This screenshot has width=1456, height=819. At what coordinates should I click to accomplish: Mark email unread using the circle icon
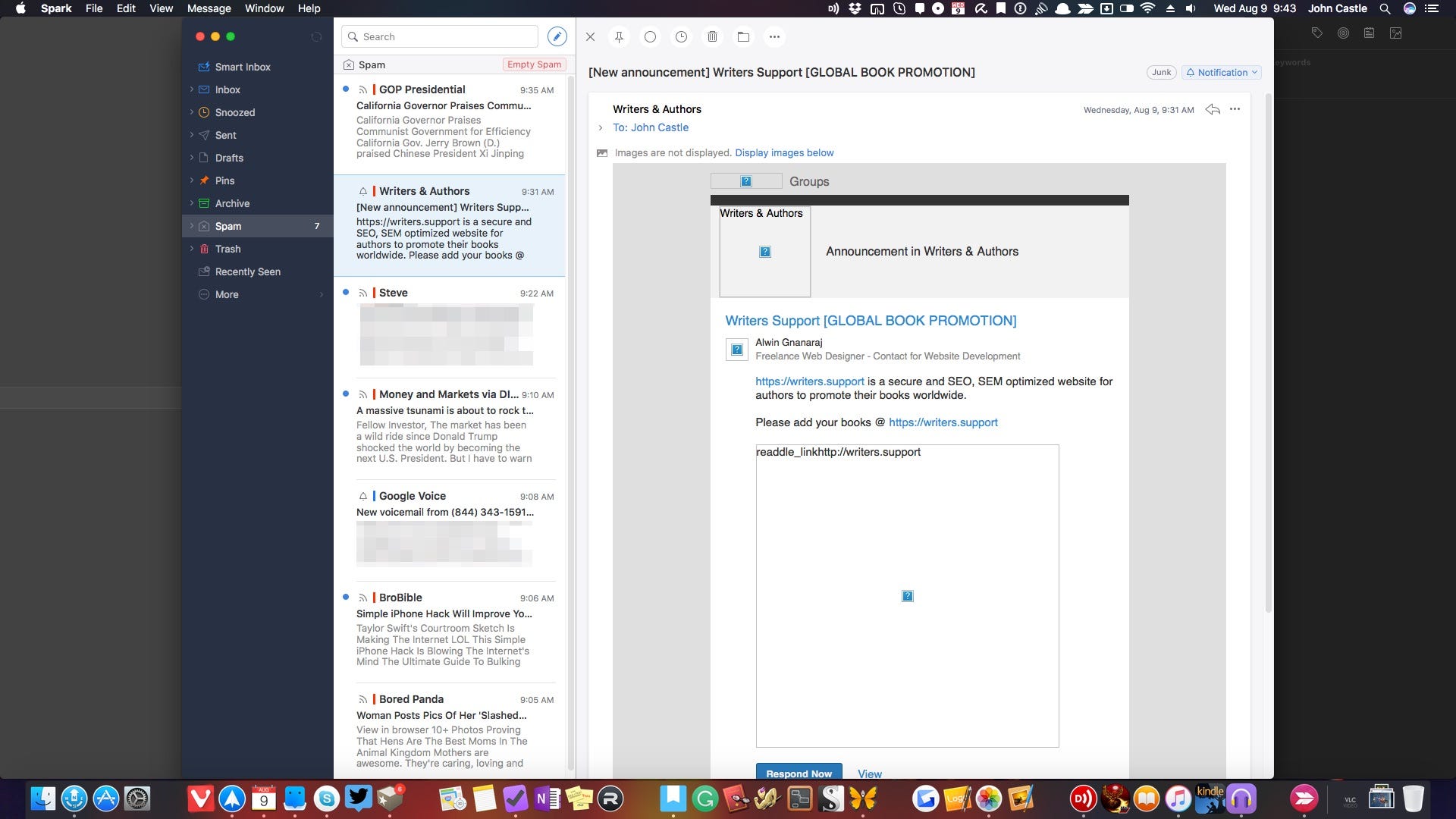click(x=650, y=36)
